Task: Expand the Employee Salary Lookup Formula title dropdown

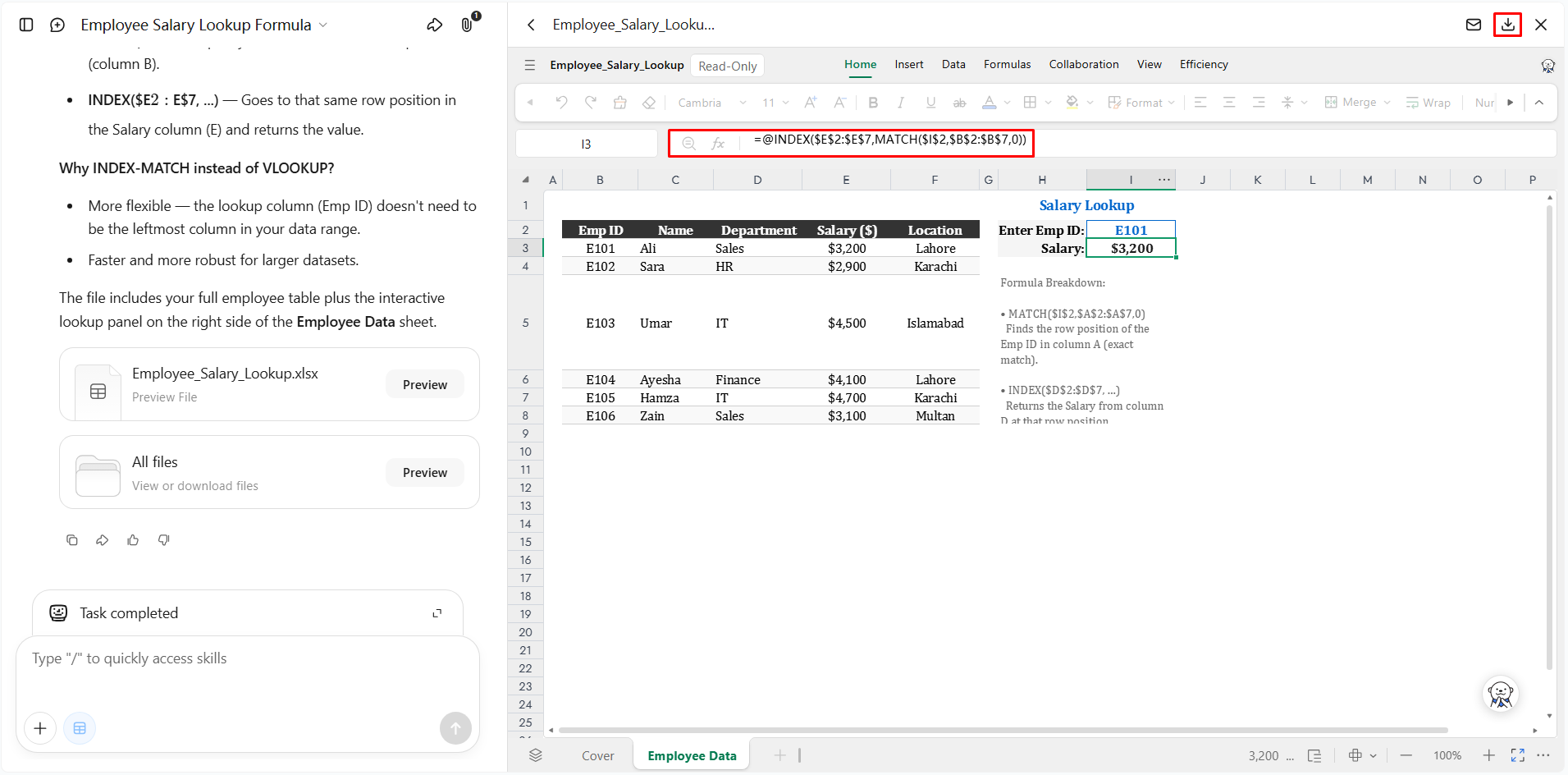Action: click(323, 25)
